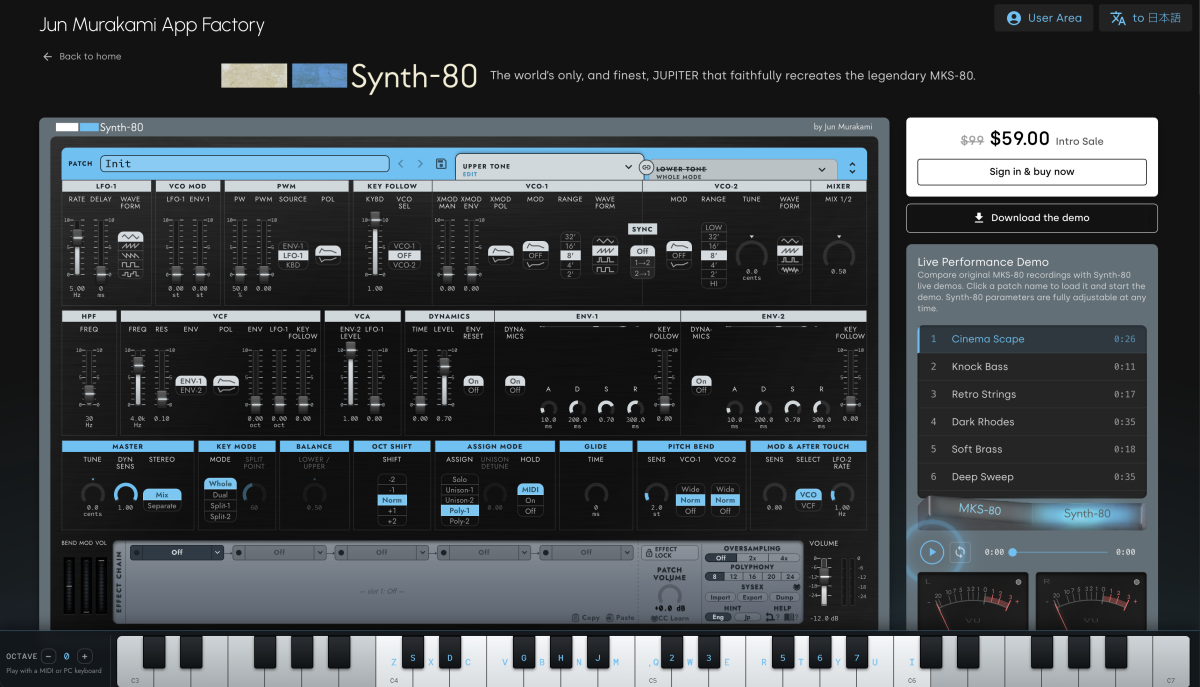Select VCO-1 sawtooth waveform
The width and height of the screenshot is (1200, 687).
[x=605, y=250]
